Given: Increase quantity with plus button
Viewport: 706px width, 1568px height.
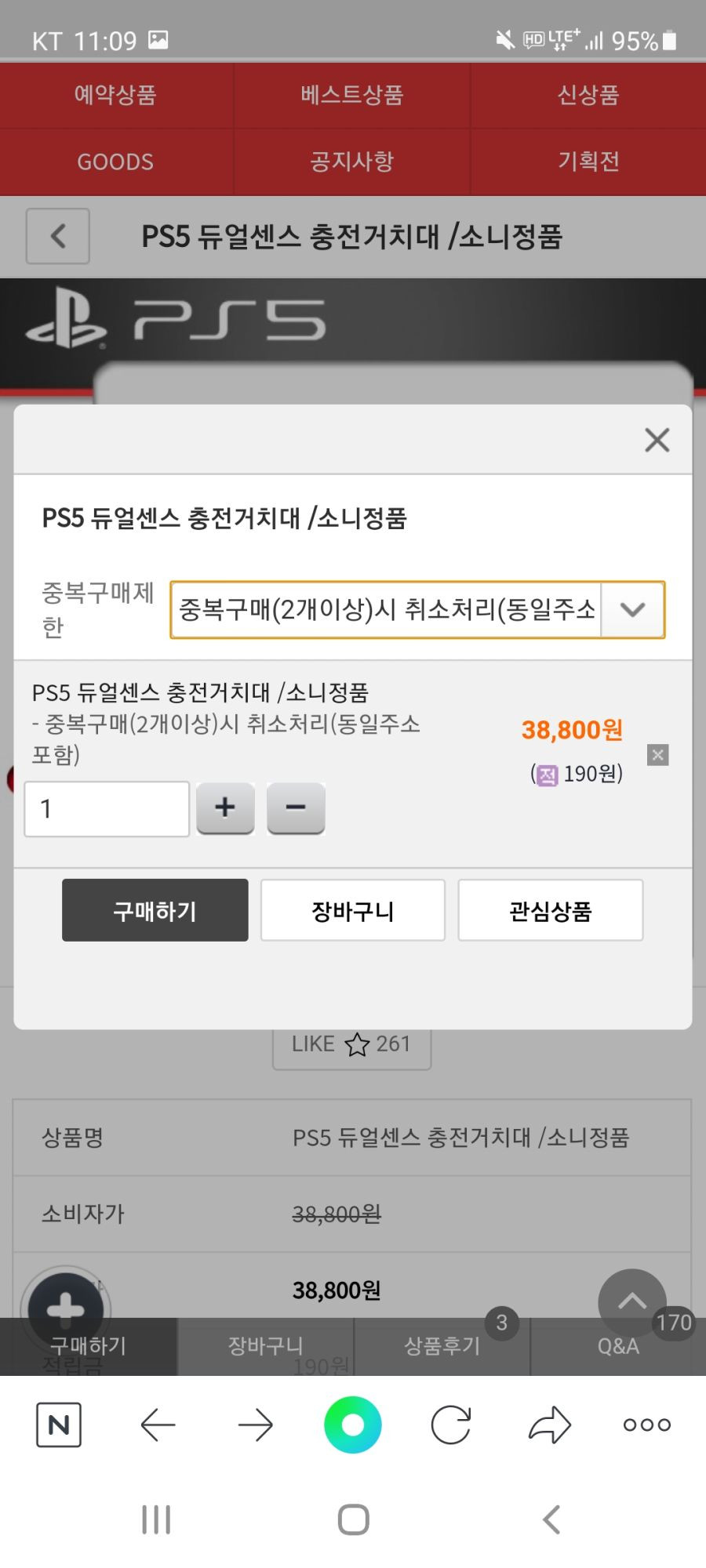Looking at the screenshot, I should 225,808.
